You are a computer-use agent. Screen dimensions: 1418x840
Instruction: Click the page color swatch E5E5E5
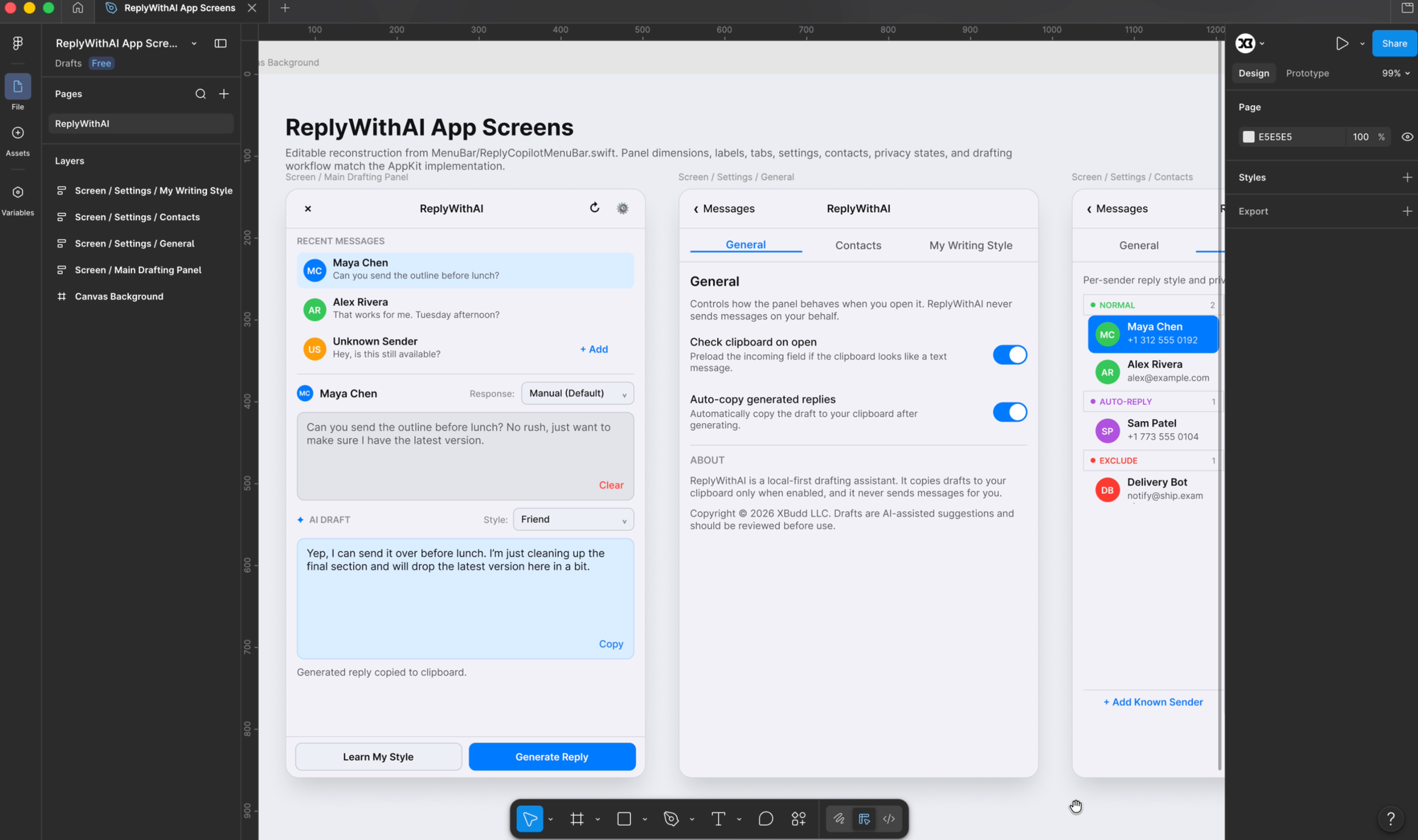coord(1249,137)
